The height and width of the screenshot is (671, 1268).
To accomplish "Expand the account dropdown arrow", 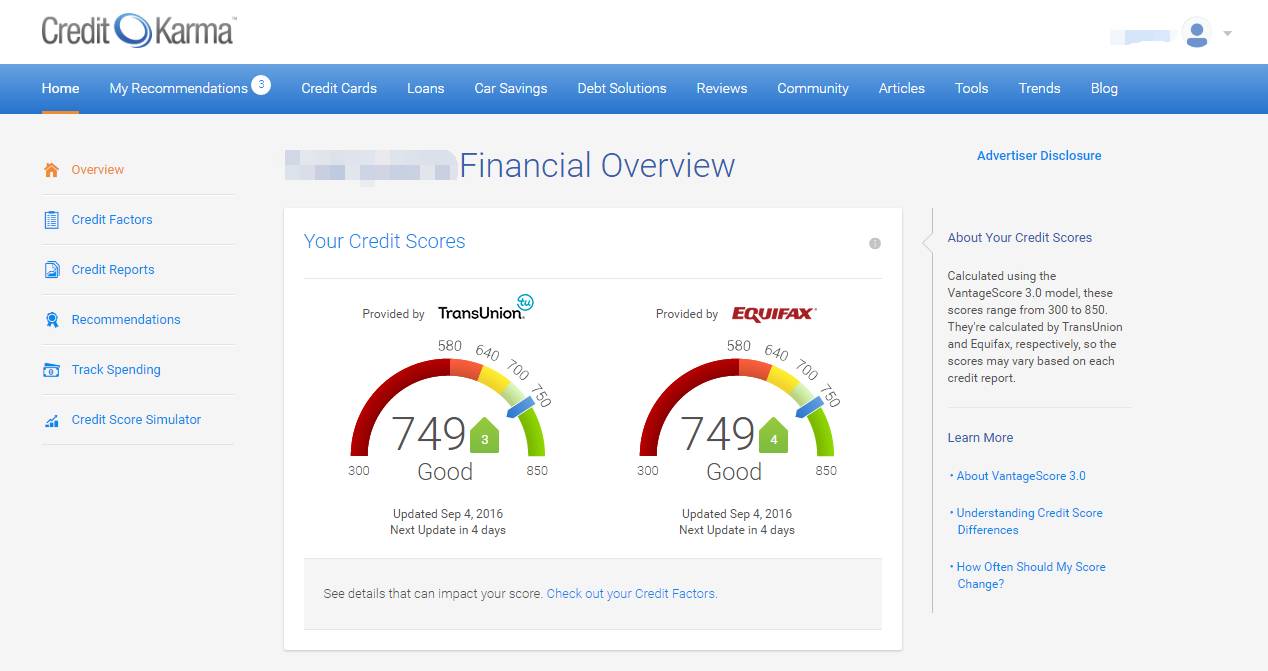I will (x=1227, y=33).
